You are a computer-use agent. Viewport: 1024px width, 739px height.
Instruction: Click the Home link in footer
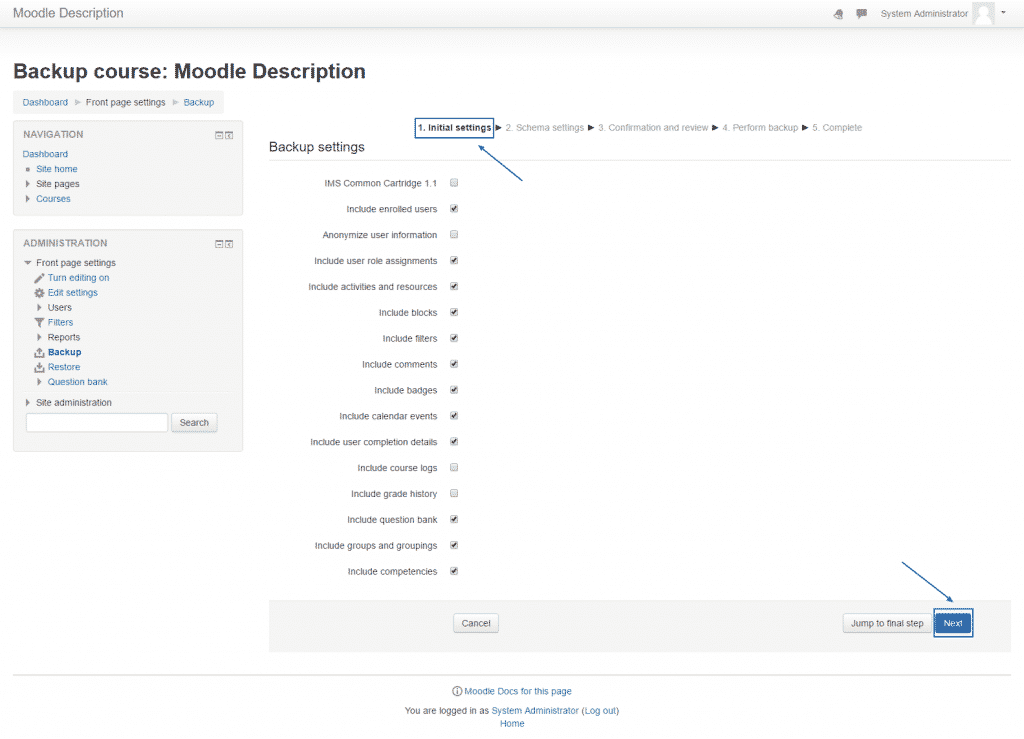[x=512, y=724]
